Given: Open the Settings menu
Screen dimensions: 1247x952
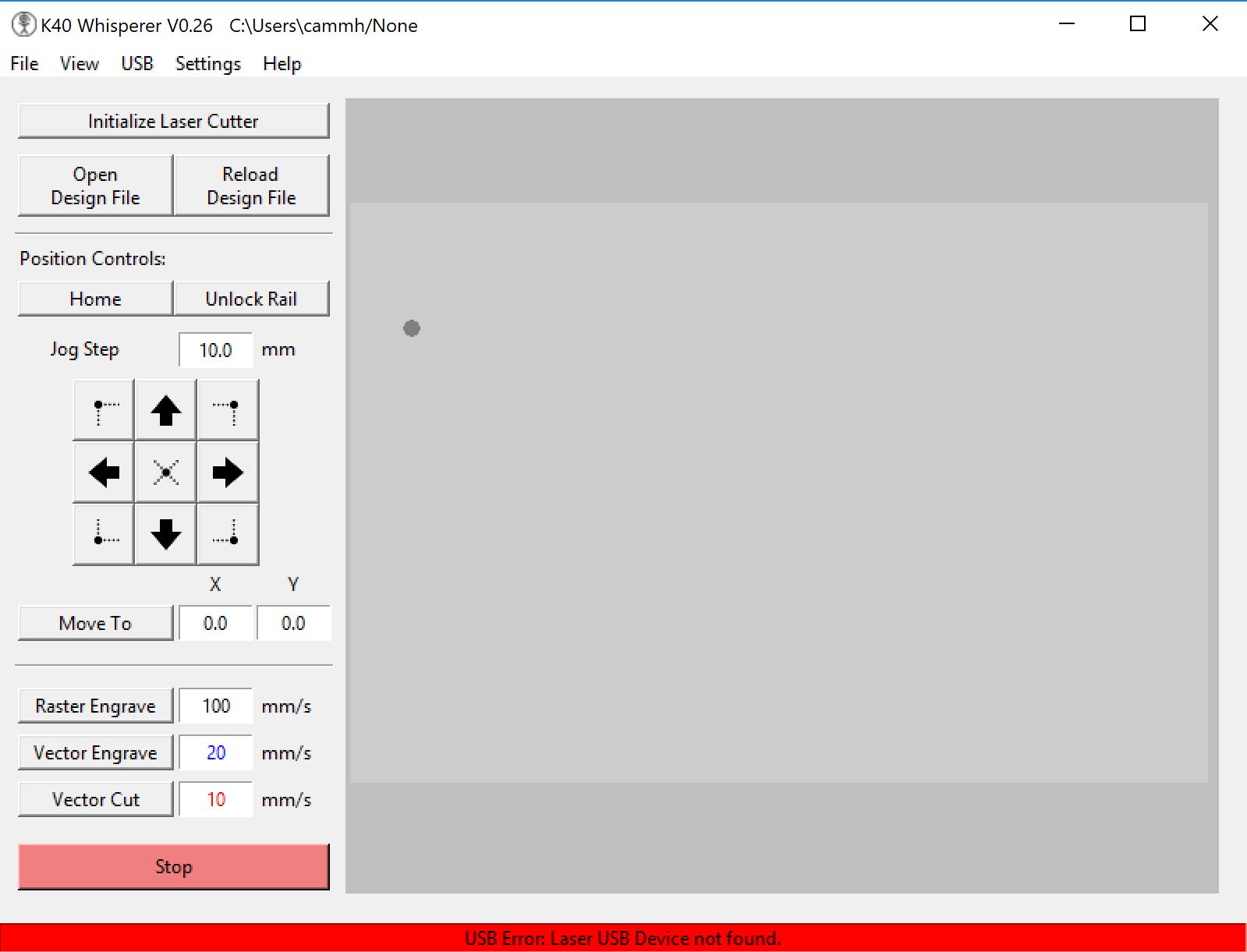Looking at the screenshot, I should (x=207, y=64).
